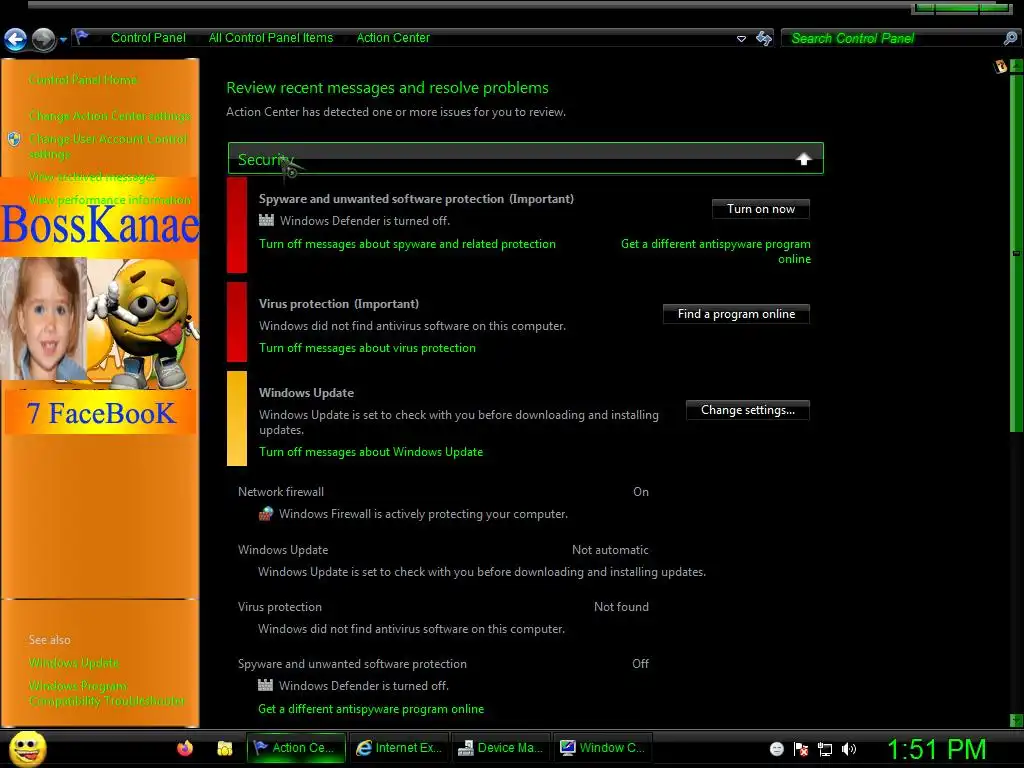Launch Firefox from the taskbar

tap(185, 748)
